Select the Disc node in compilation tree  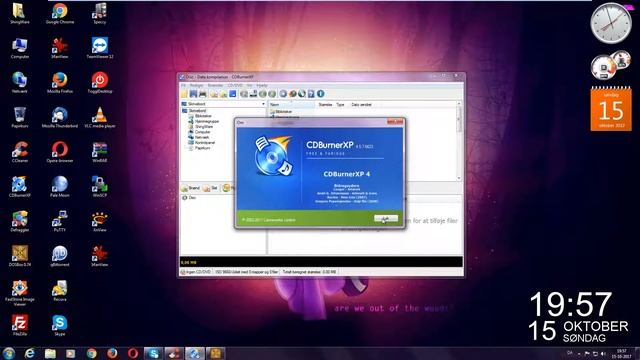tap(189, 198)
